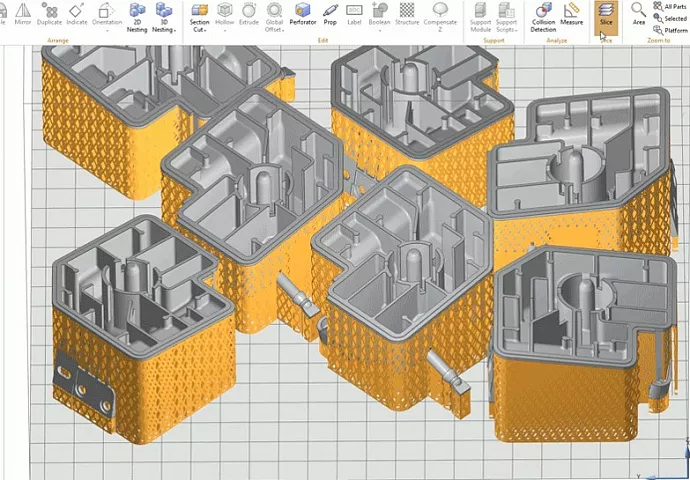This screenshot has height=480, width=690.
Task: Expand the Section Cut dropdown arrow
Action: pyautogui.click(x=206, y=30)
